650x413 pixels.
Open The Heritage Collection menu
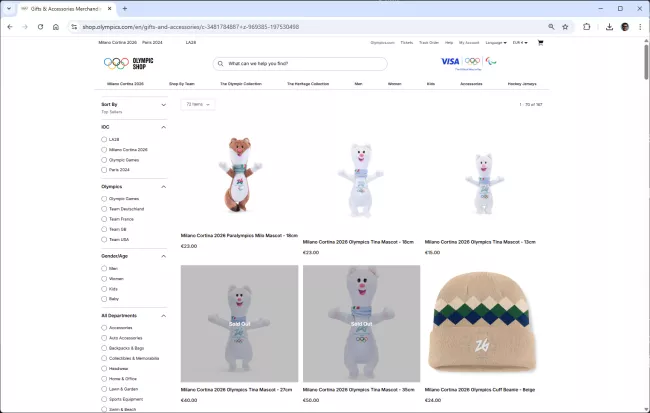click(307, 84)
